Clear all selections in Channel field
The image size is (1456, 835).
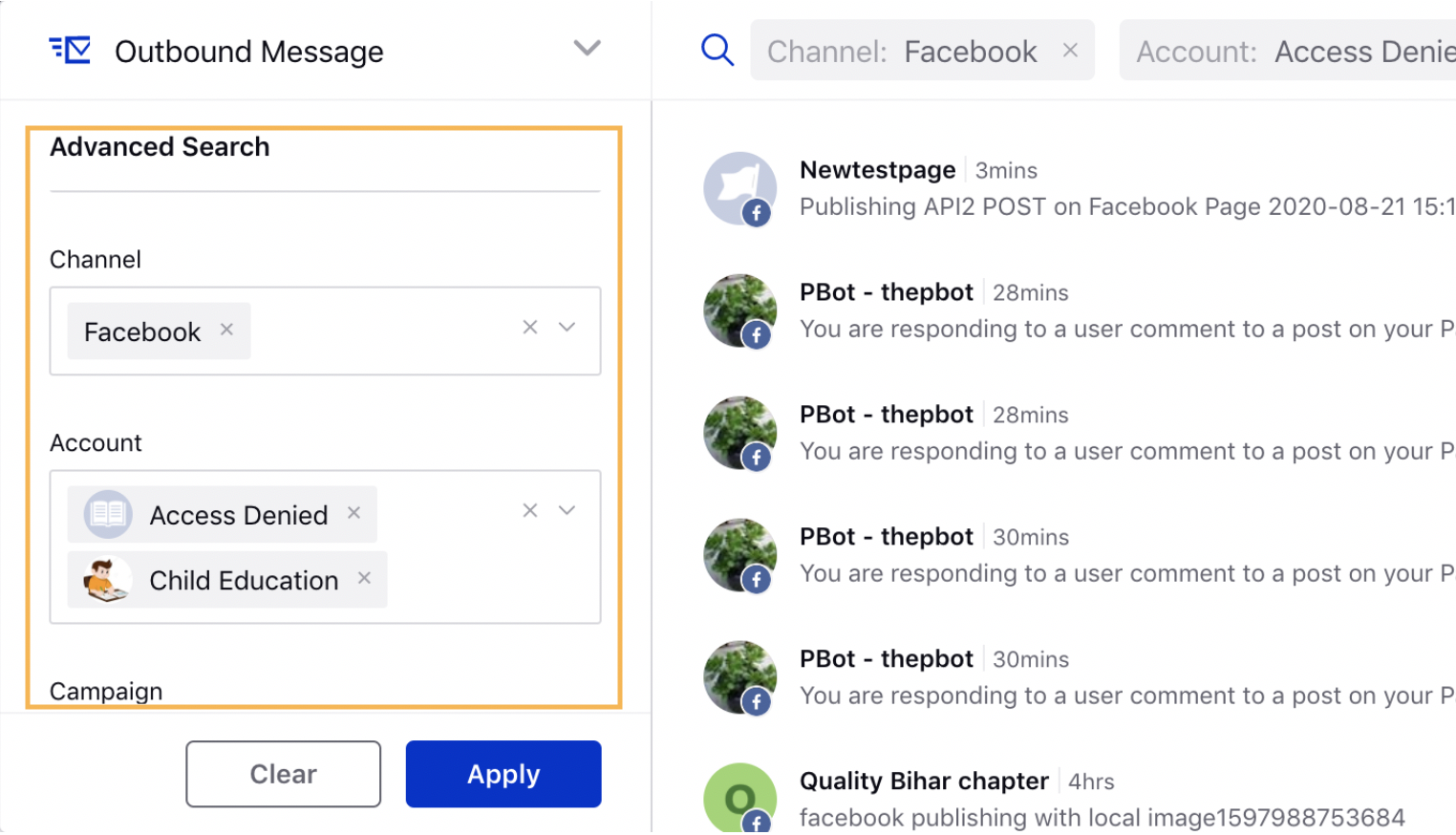click(530, 328)
